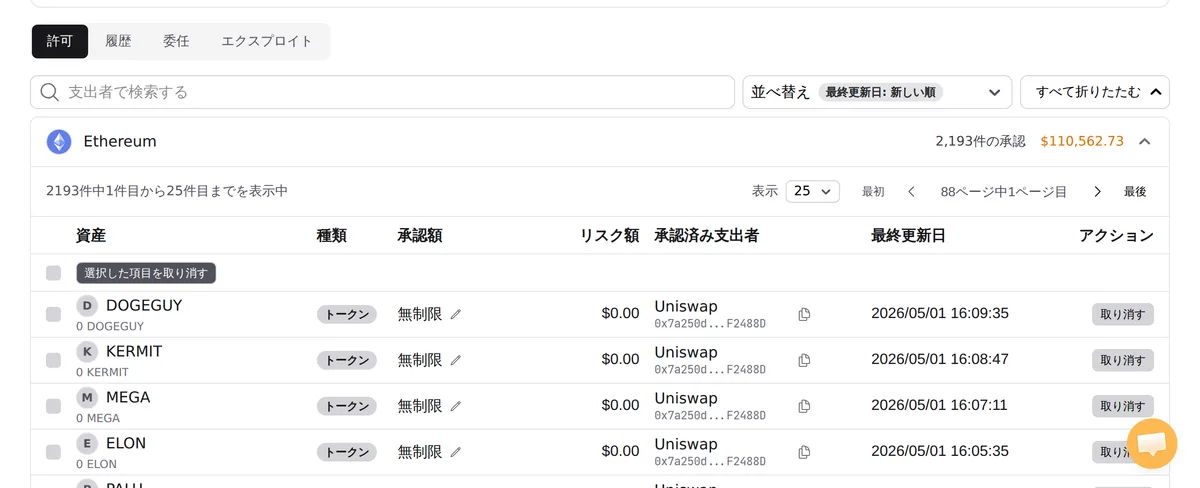
Task: Click Uniswap spender in KERMIT row
Action: click(686, 352)
